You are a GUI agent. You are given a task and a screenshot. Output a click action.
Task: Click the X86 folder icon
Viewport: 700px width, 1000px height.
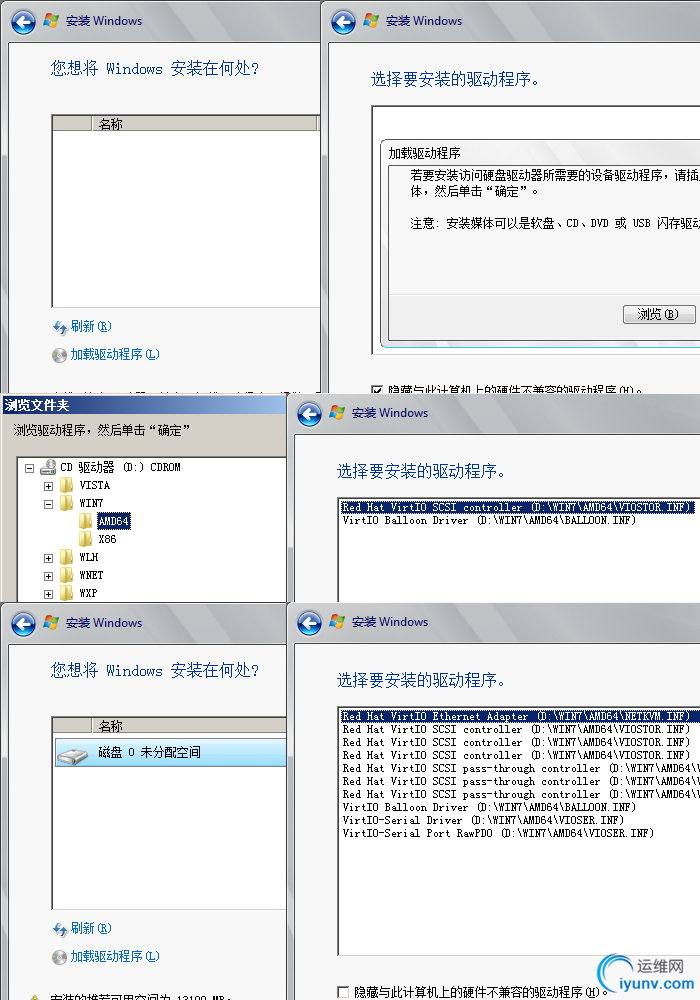click(85, 539)
